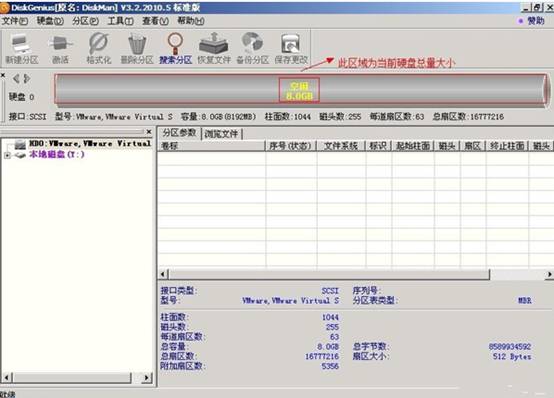554x398 pixels.
Task: Click 保存更改 (Save Changes) toolbar icon
Action: (291, 48)
